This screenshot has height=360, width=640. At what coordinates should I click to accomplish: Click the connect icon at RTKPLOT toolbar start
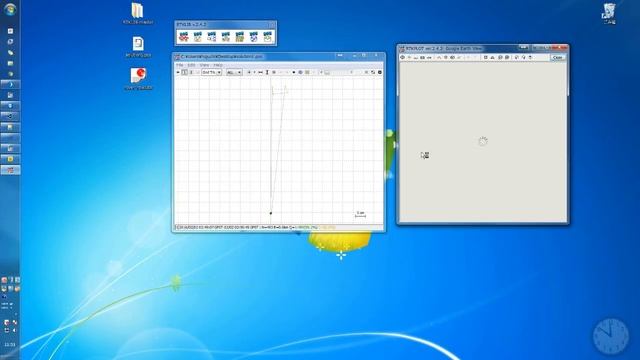point(178,72)
